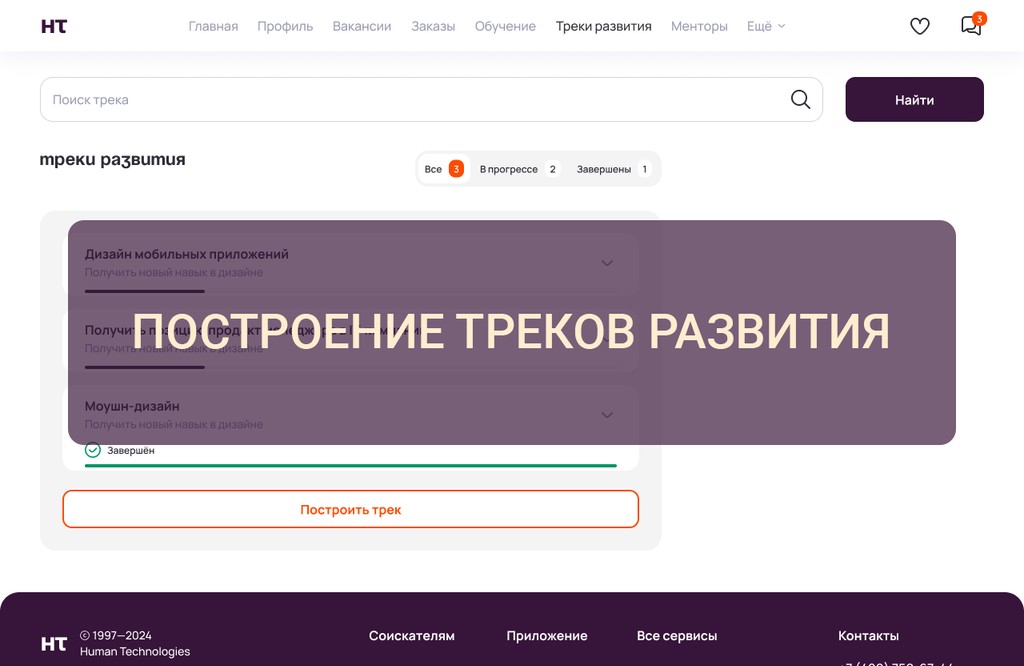Expand the Дизайн мобильных приложений track
This screenshot has height=666, width=1024.
pos(607,263)
